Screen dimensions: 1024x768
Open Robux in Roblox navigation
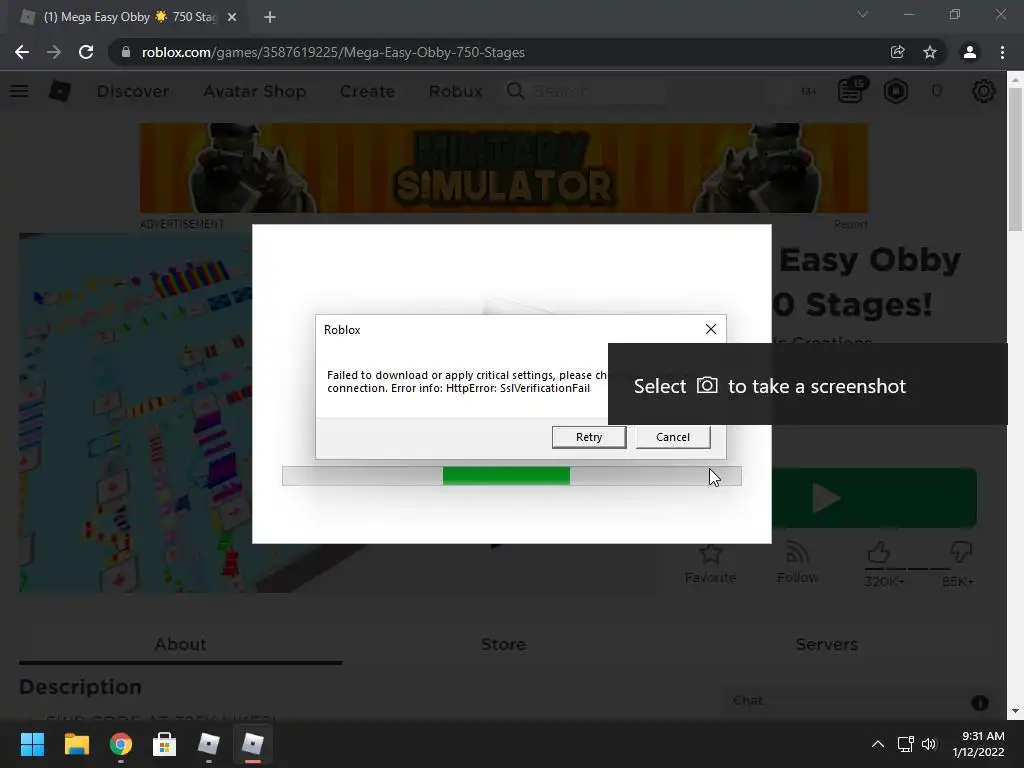coord(455,91)
